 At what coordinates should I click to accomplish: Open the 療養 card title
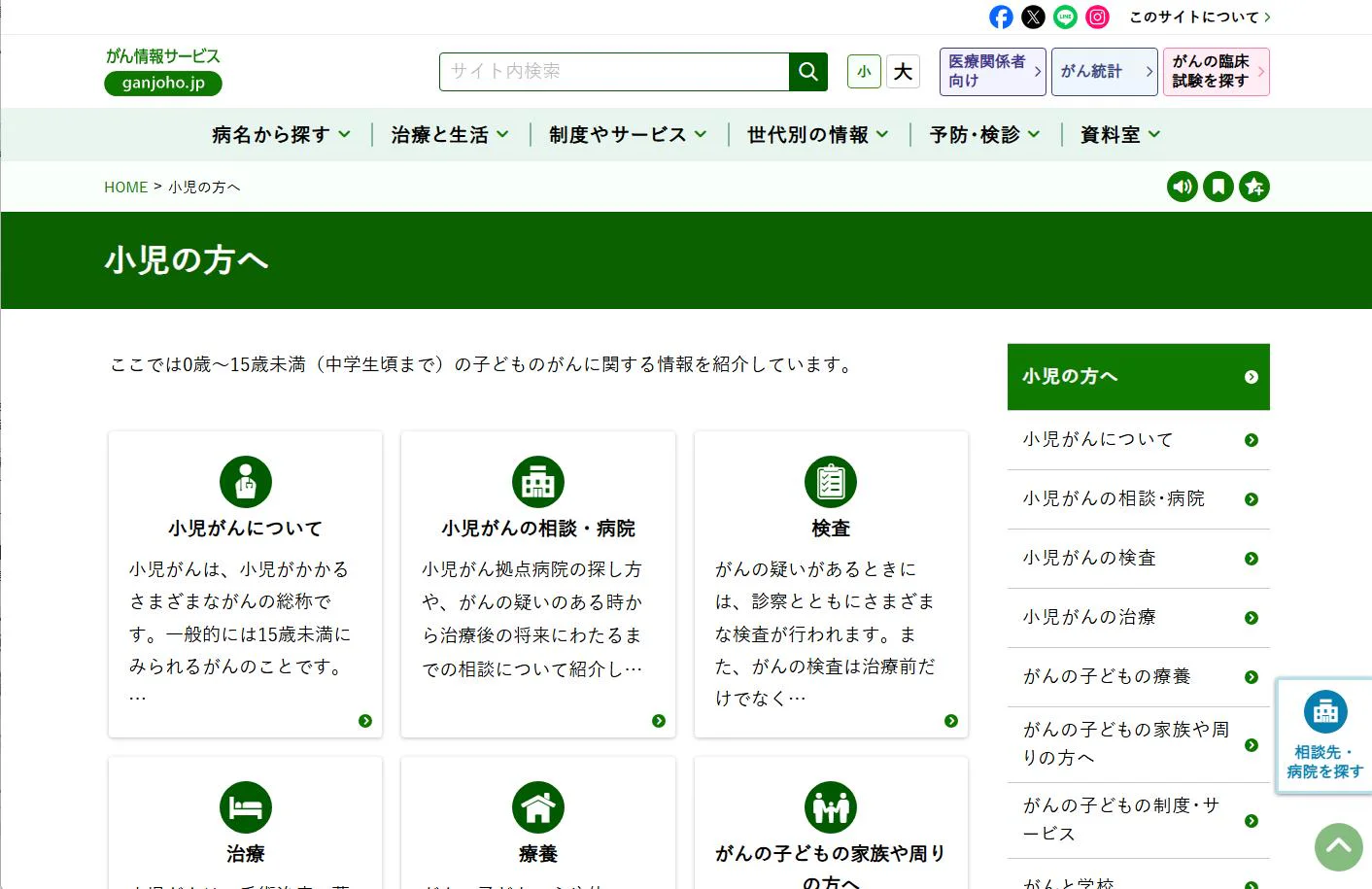tap(538, 854)
